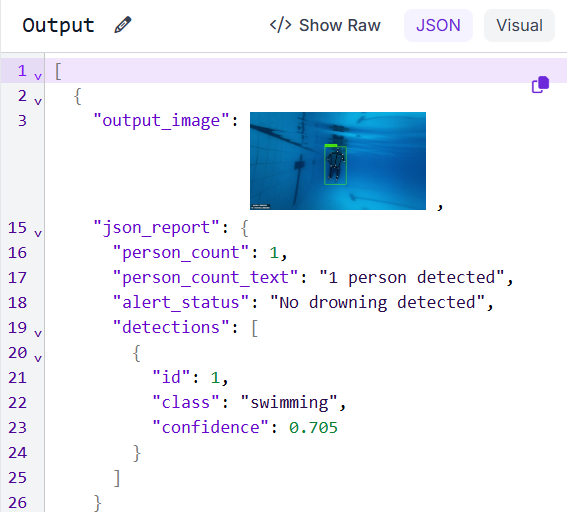Click the confidence value 0.705
Viewport: 567px width, 512px height.
pyautogui.click(x=313, y=427)
